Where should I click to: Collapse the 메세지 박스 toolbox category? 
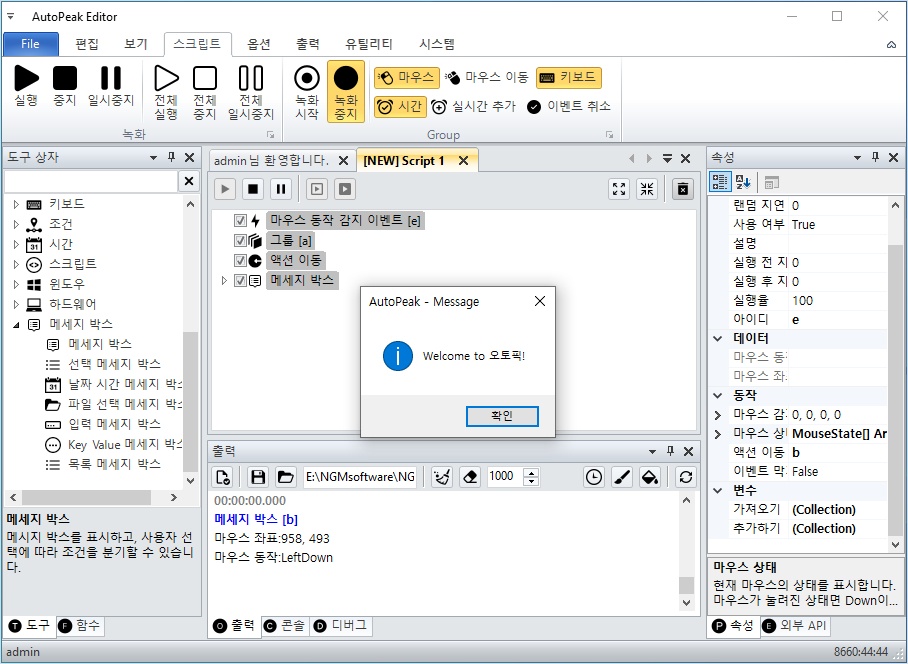click(16, 325)
